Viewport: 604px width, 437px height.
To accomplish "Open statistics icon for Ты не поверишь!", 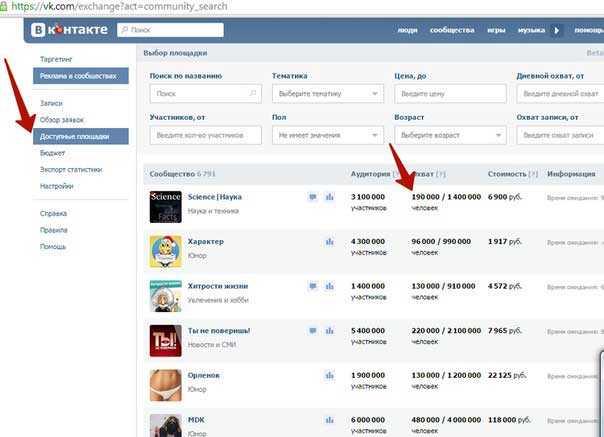I will [330, 331].
